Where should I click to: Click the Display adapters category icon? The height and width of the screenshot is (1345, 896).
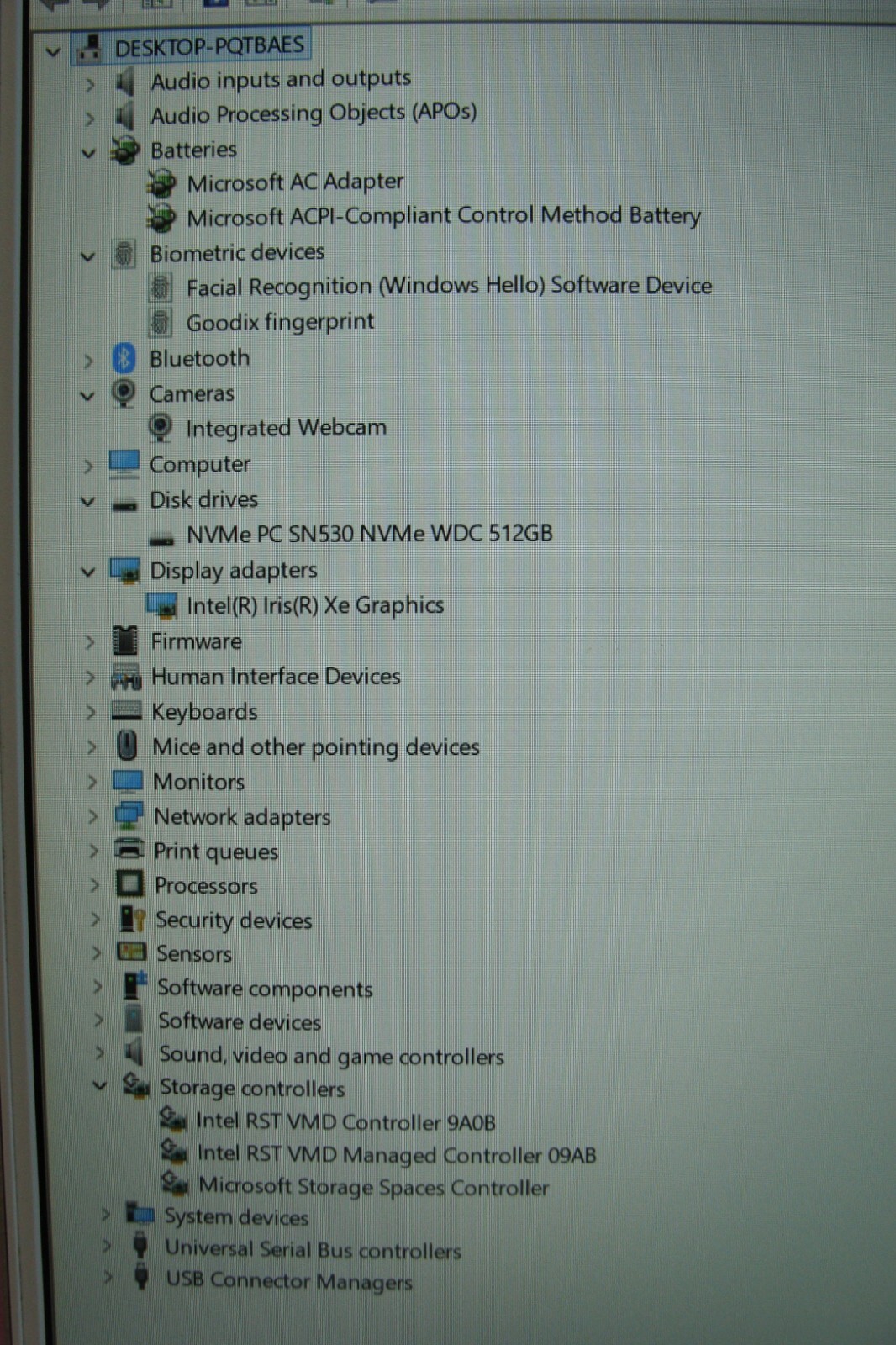click(125, 571)
